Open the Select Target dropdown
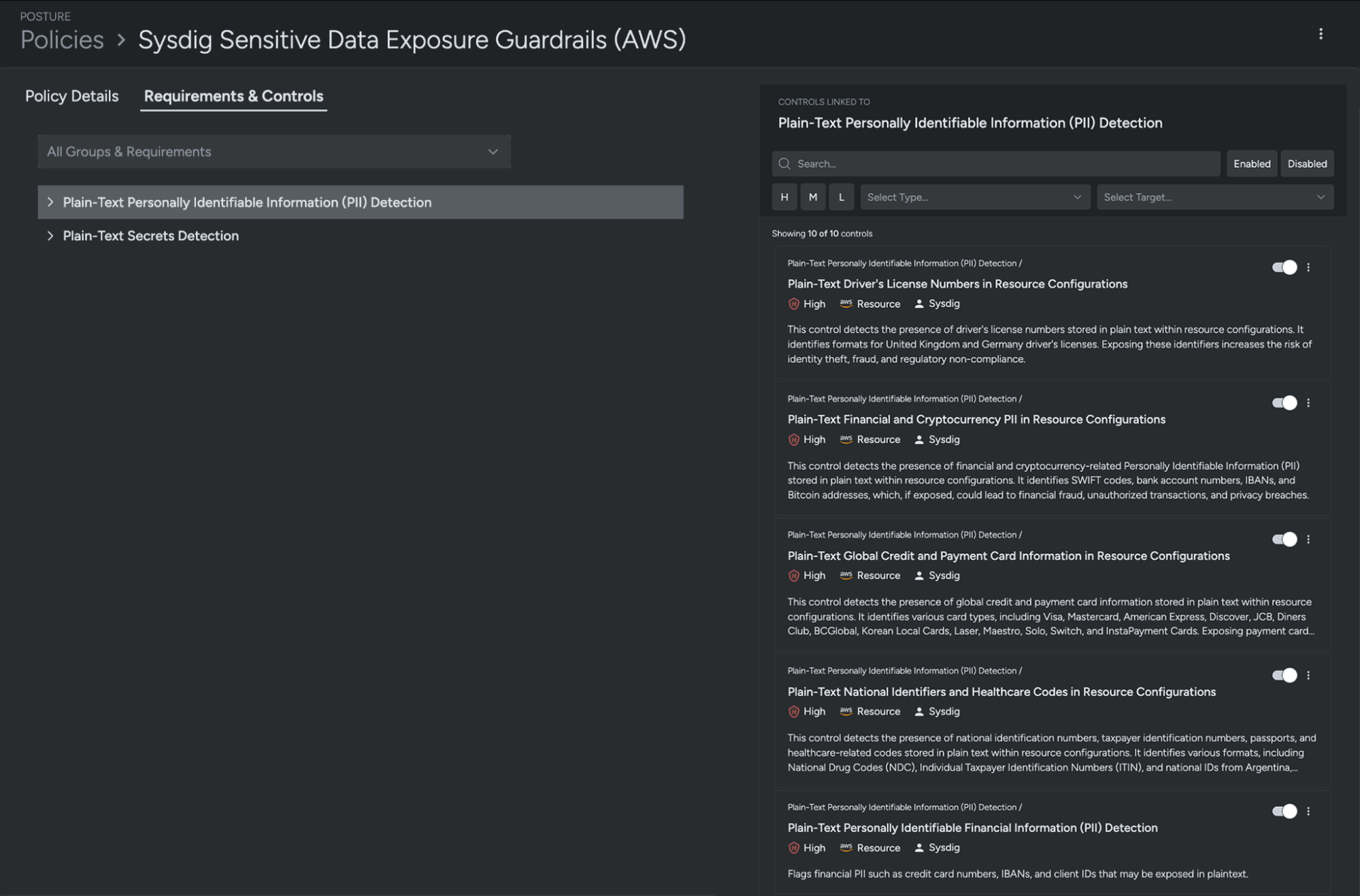1360x896 pixels. click(x=1215, y=197)
